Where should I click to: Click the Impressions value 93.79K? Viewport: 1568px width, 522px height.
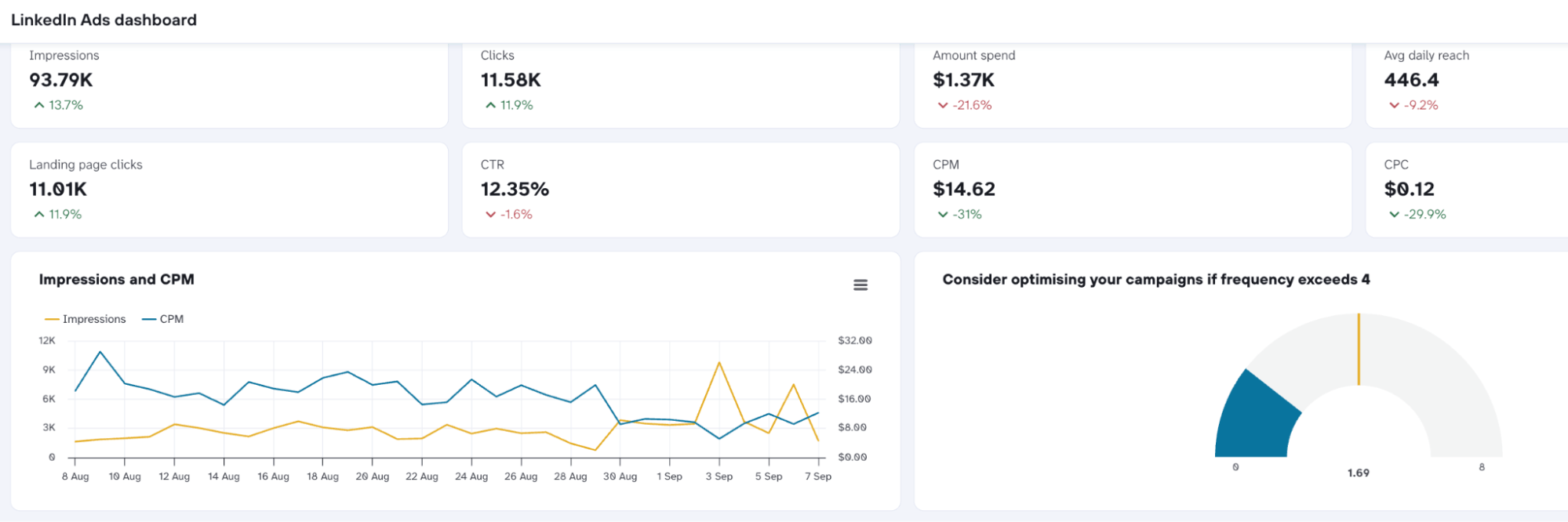tap(61, 80)
